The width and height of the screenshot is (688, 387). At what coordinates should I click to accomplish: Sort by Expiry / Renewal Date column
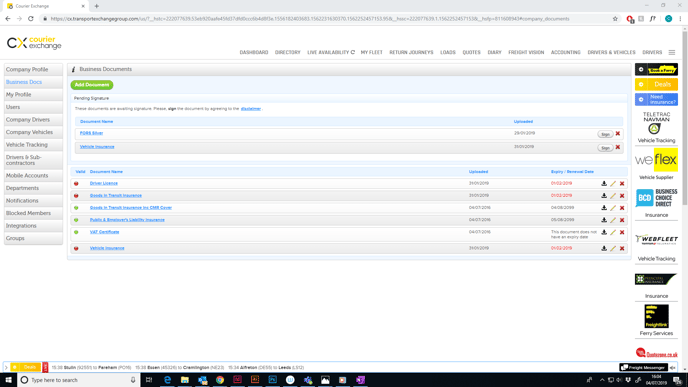(x=572, y=172)
